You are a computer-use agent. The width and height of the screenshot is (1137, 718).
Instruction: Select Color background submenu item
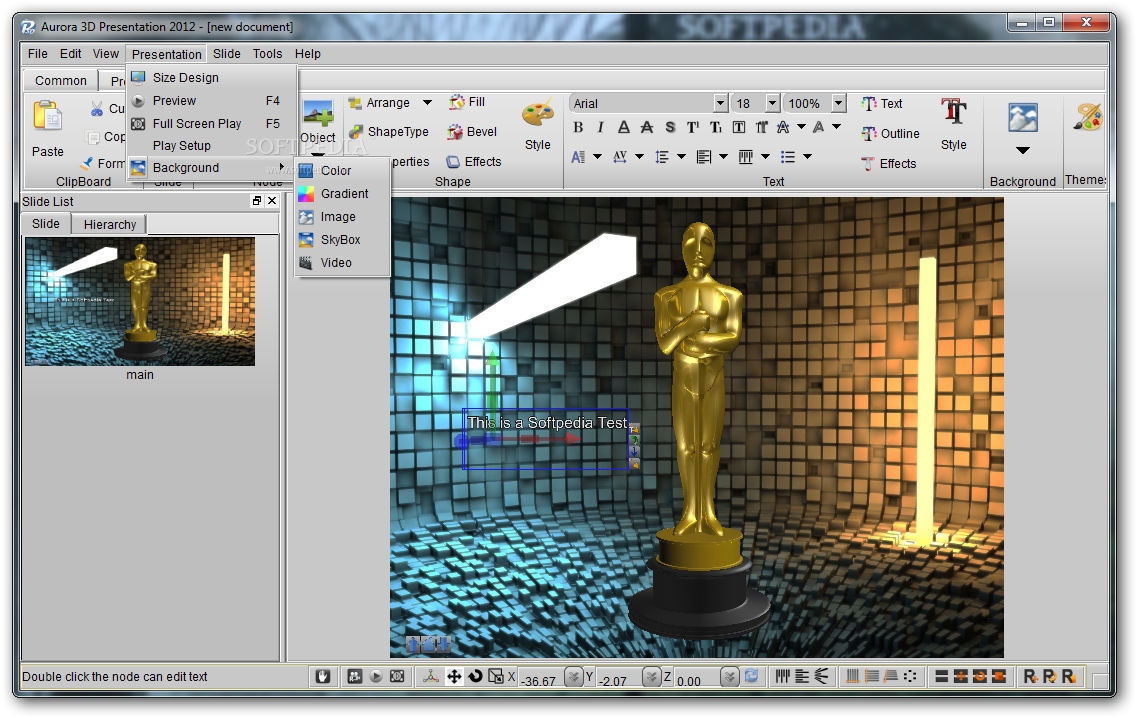coord(342,170)
